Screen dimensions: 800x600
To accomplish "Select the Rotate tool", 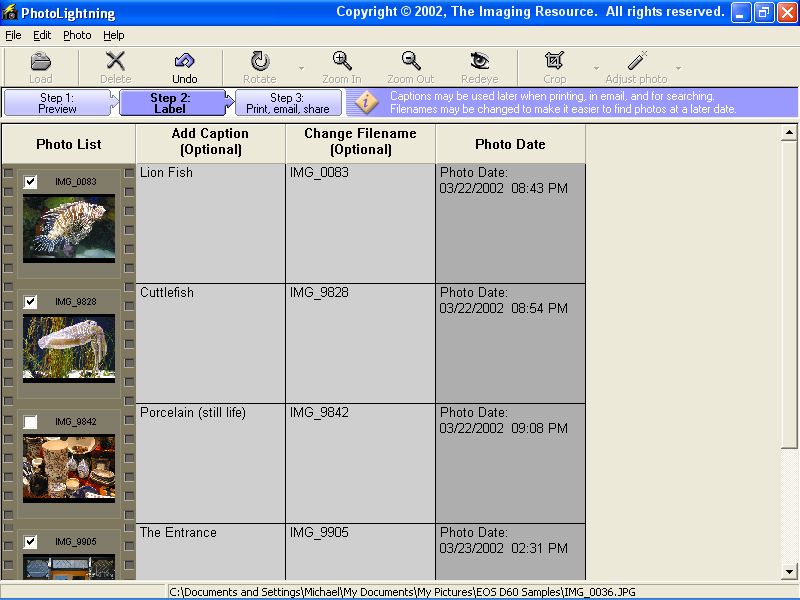I will pyautogui.click(x=260, y=62).
